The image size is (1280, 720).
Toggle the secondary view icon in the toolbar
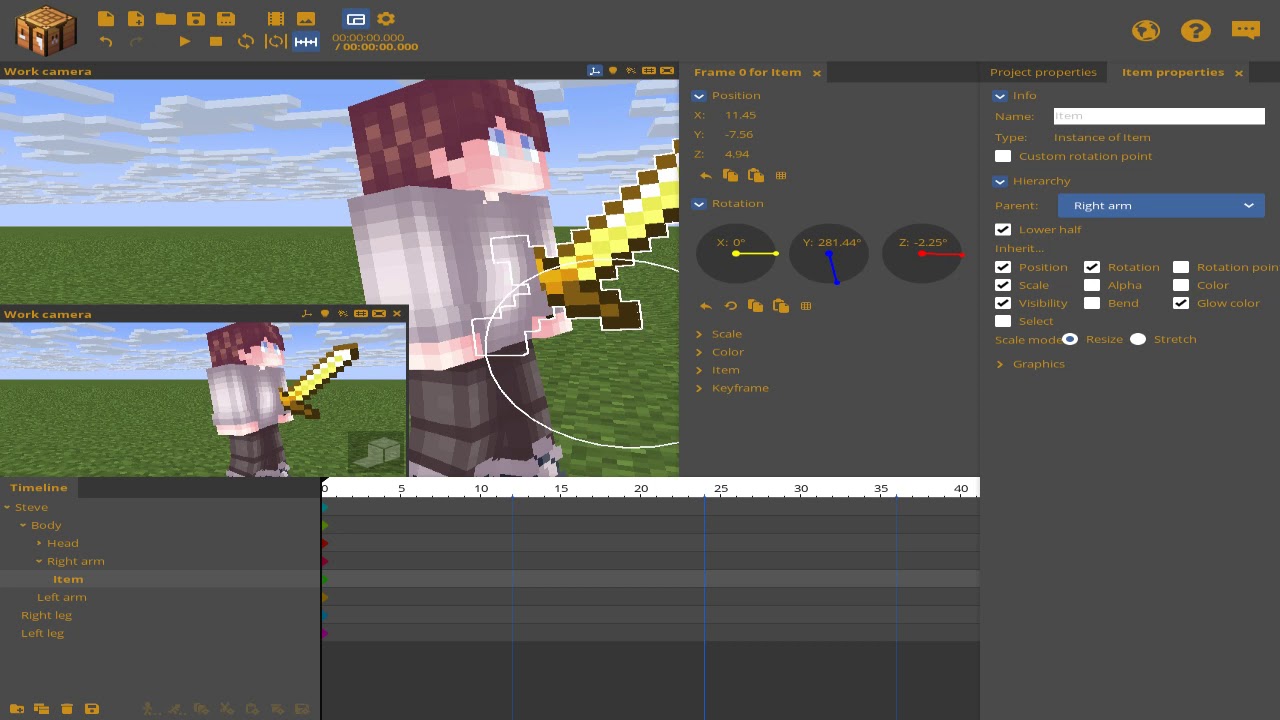pos(355,19)
